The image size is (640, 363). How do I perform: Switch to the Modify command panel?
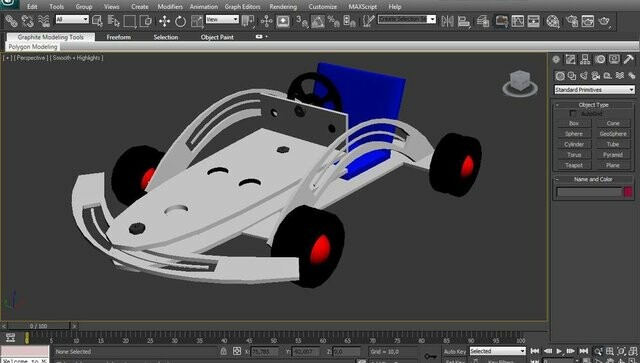click(571, 60)
